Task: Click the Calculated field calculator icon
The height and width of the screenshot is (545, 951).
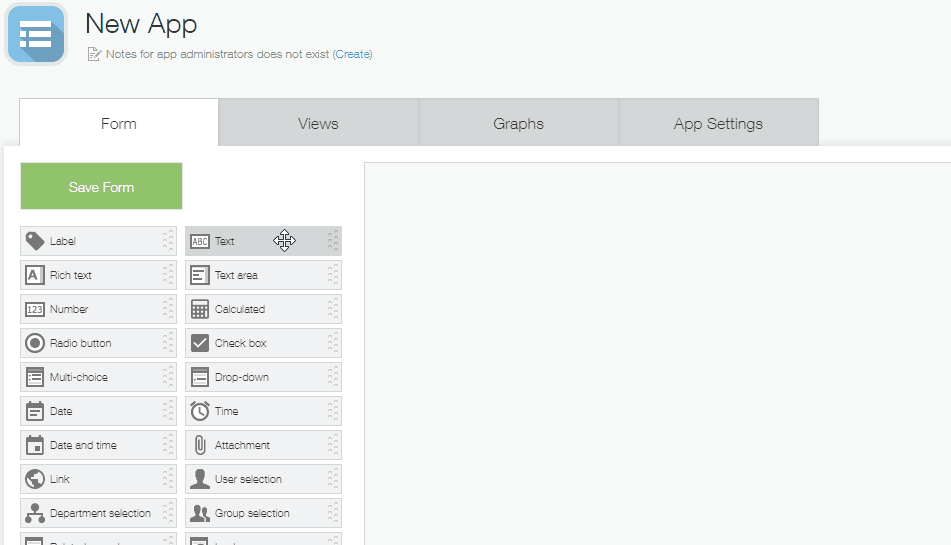Action: (200, 310)
